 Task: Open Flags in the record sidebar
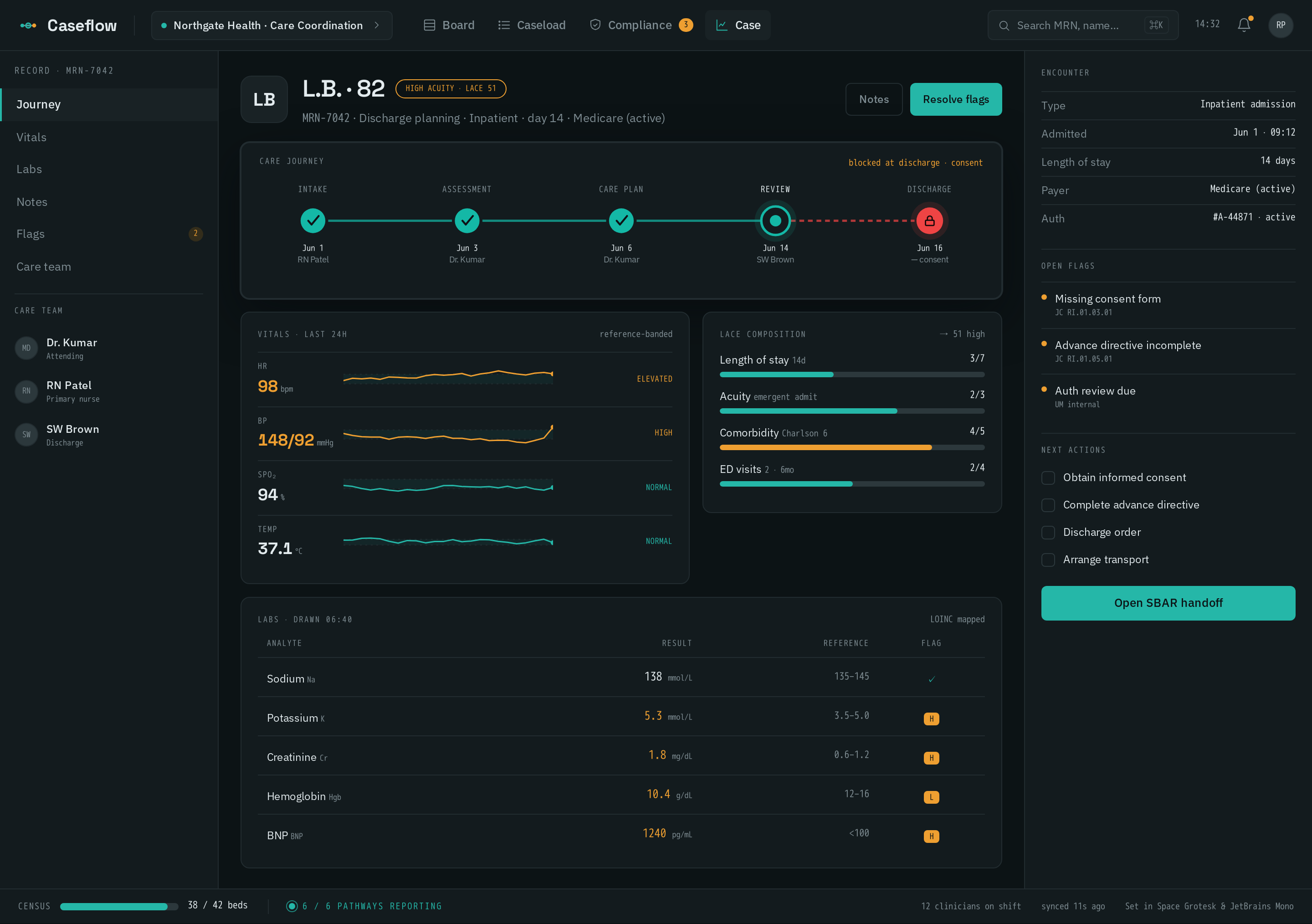click(x=109, y=234)
